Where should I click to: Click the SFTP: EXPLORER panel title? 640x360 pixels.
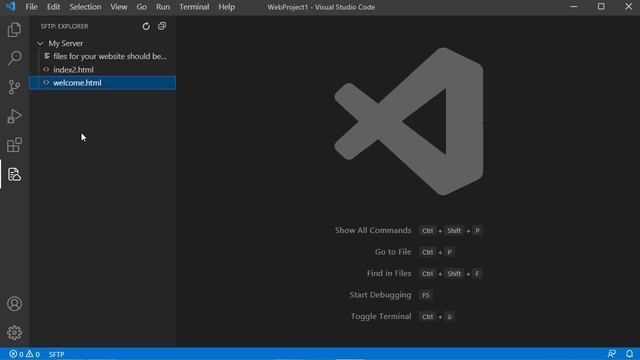64,27
